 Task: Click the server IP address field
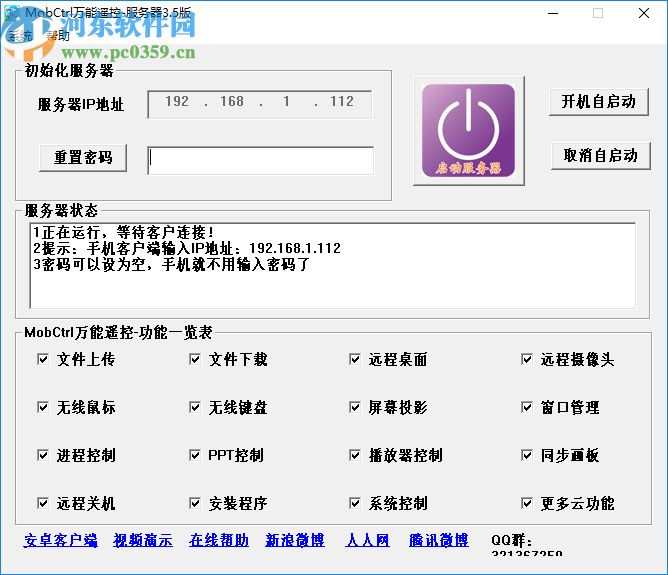pyautogui.click(x=260, y=104)
